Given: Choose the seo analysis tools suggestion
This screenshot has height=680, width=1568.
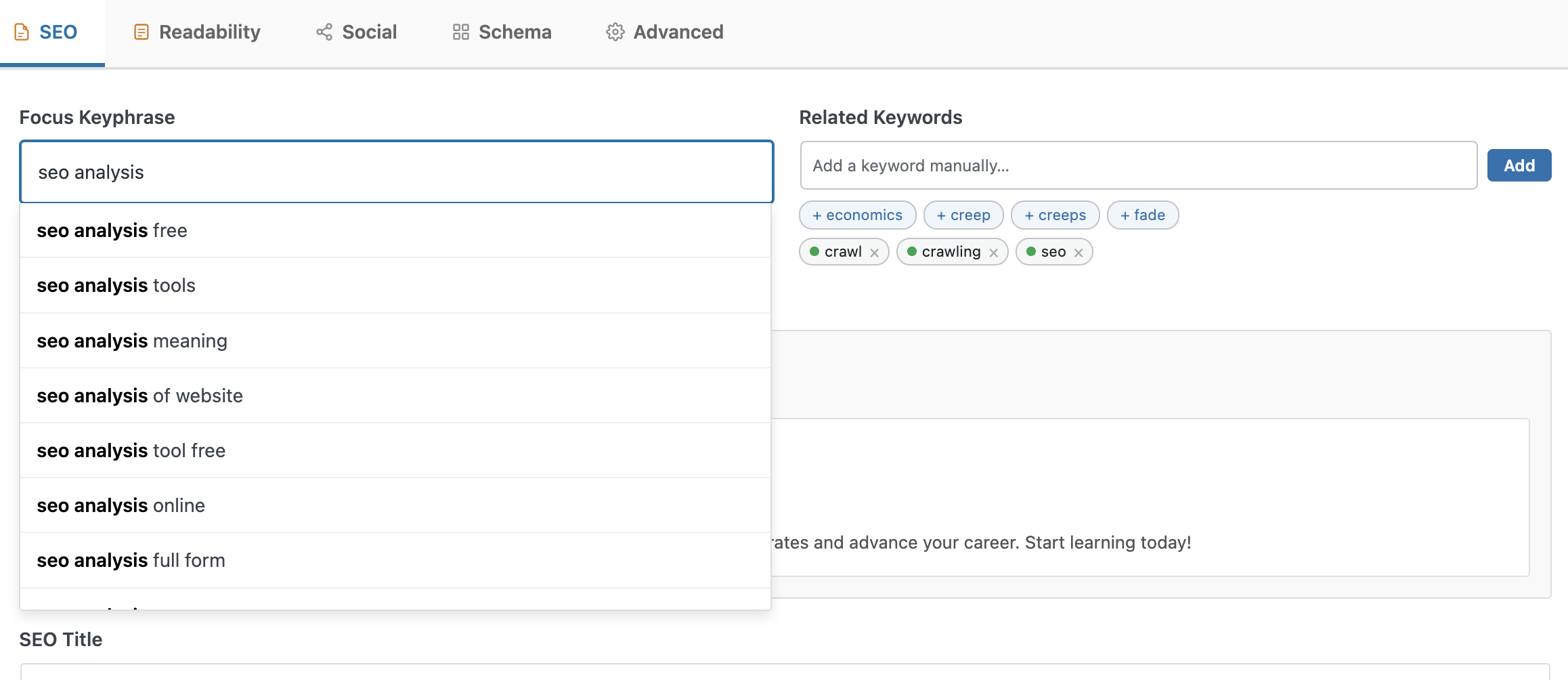Looking at the screenshot, I should pos(116,285).
